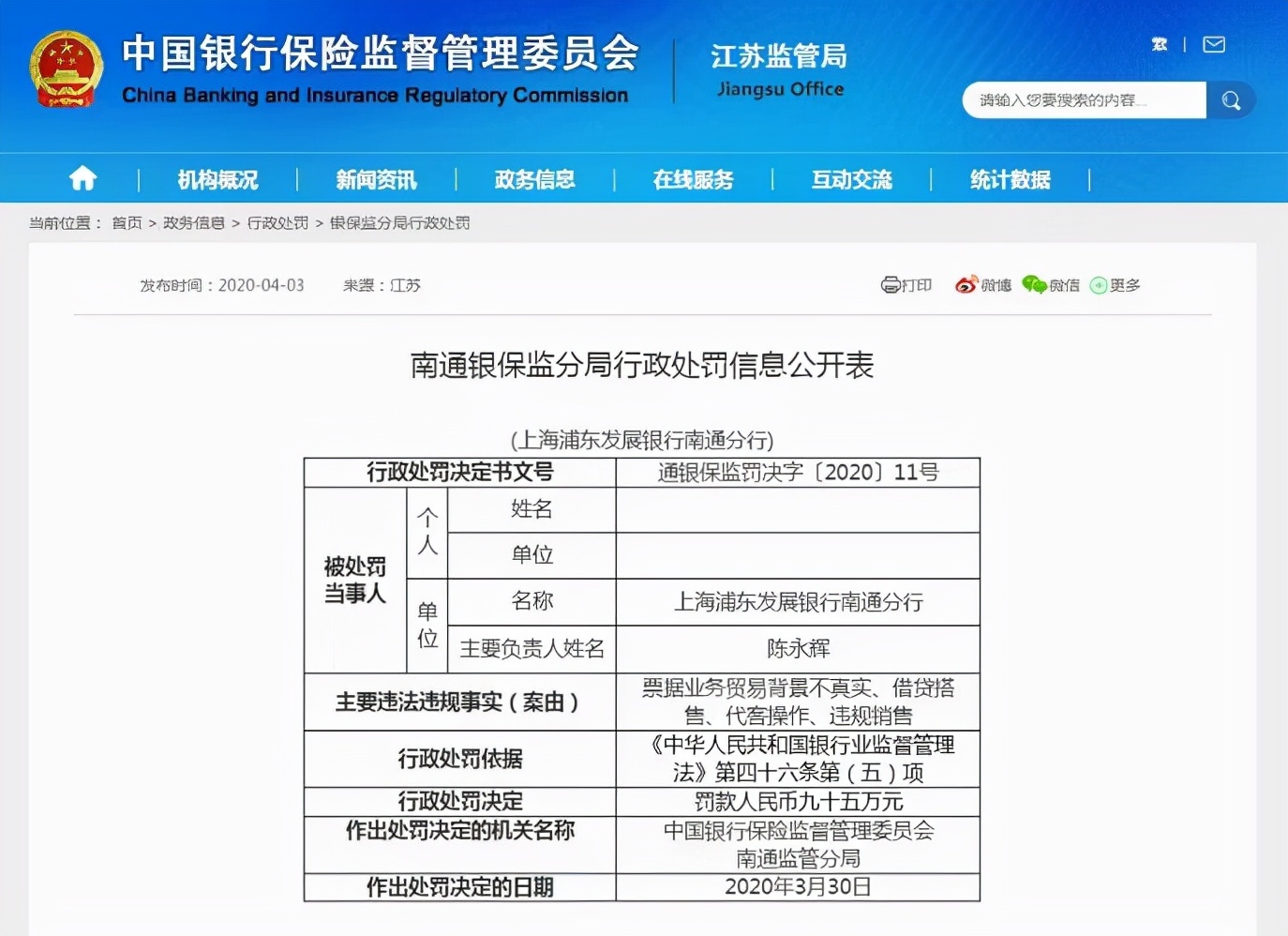Viewport: 1288px width, 936px height.
Task: Share via the WeChat icon
Action: tap(1034, 285)
